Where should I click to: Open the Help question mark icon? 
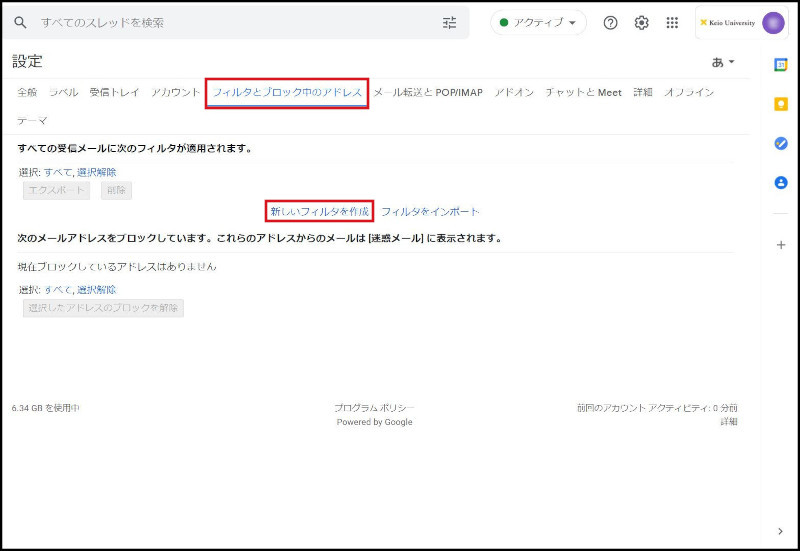(610, 22)
